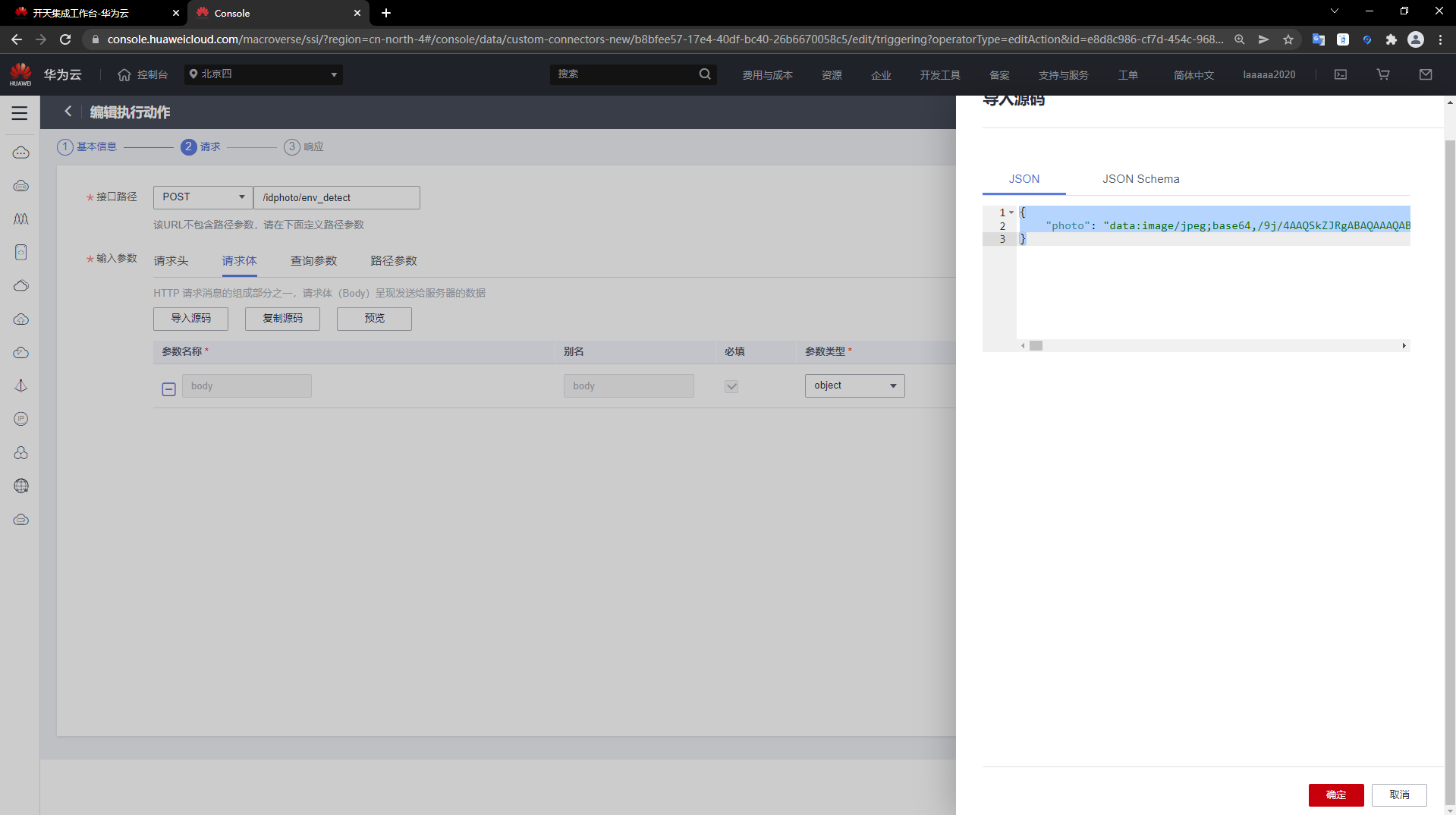Click the second cloud icon in sidebar
1456x815 pixels.
coord(21,186)
